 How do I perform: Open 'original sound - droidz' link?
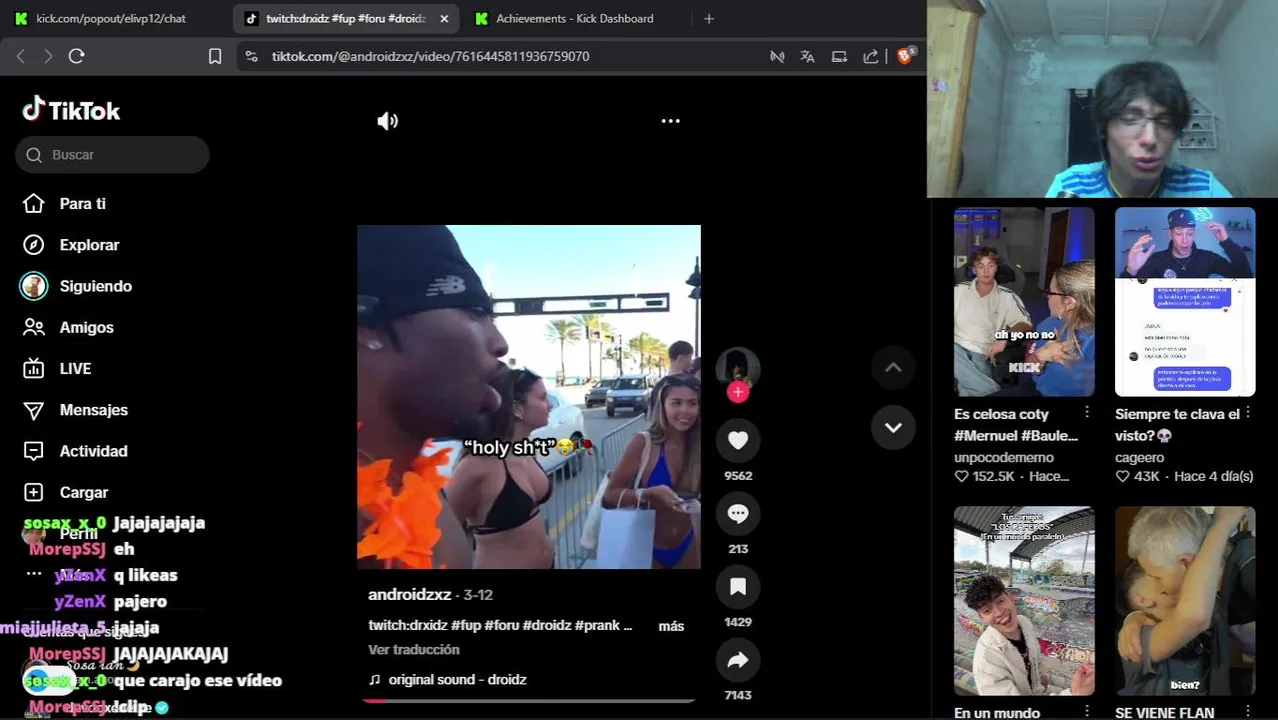(x=457, y=679)
